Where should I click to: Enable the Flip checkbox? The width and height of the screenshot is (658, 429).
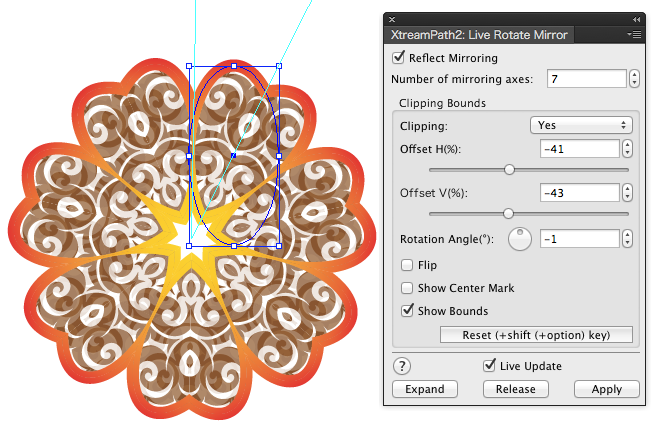pos(407,265)
